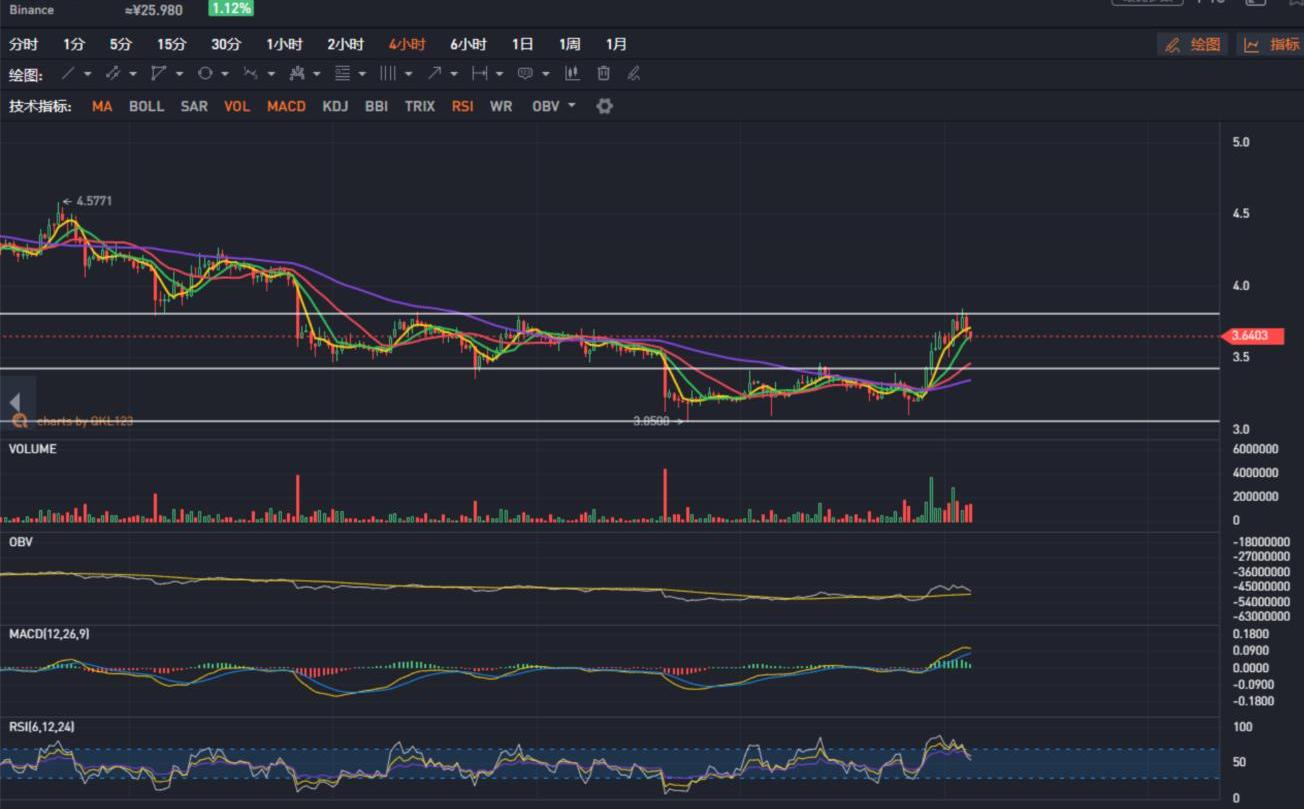Enable the KDJ indicator
The image size is (1304, 809).
click(x=335, y=106)
